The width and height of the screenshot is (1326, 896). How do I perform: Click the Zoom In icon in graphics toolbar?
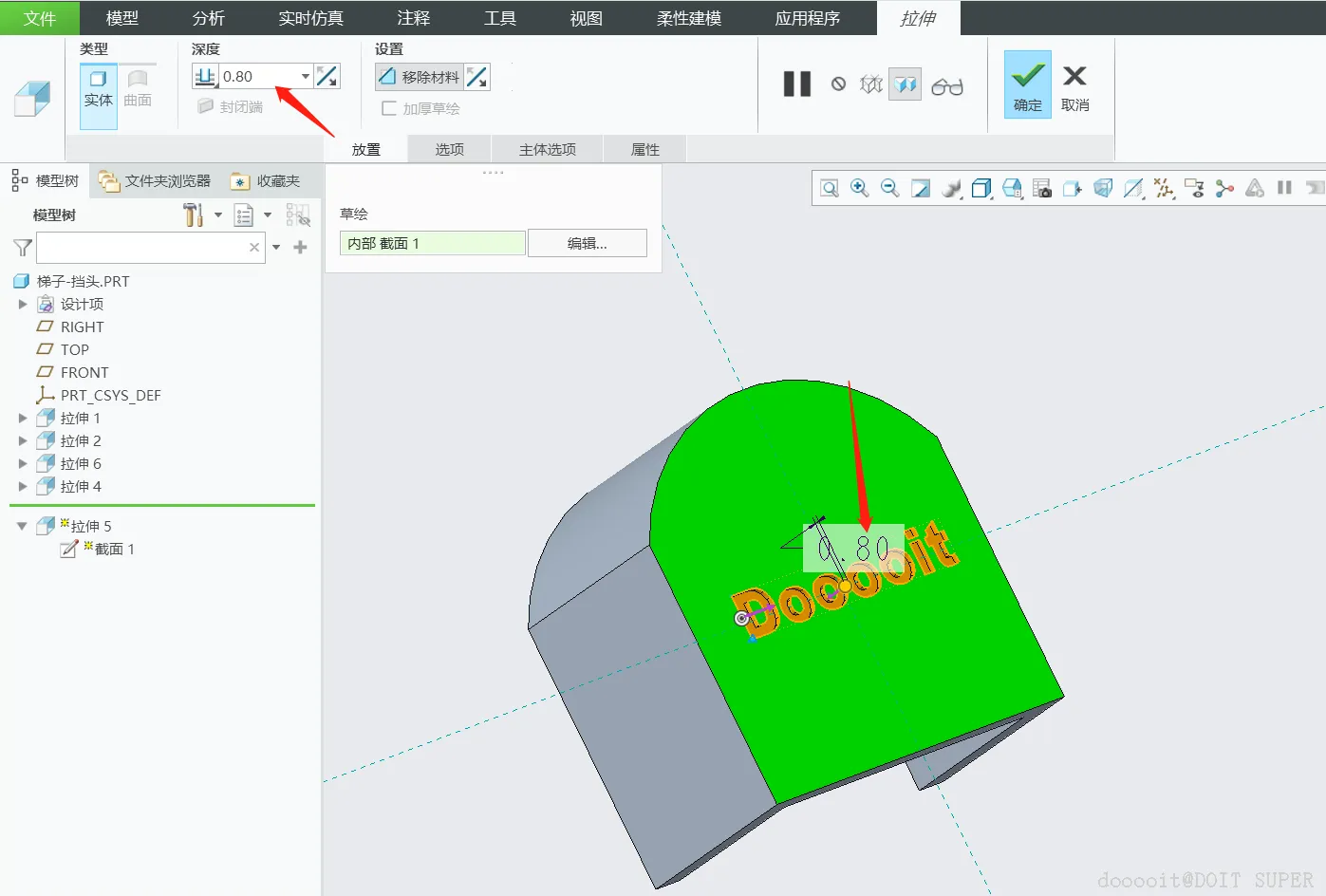[x=859, y=188]
